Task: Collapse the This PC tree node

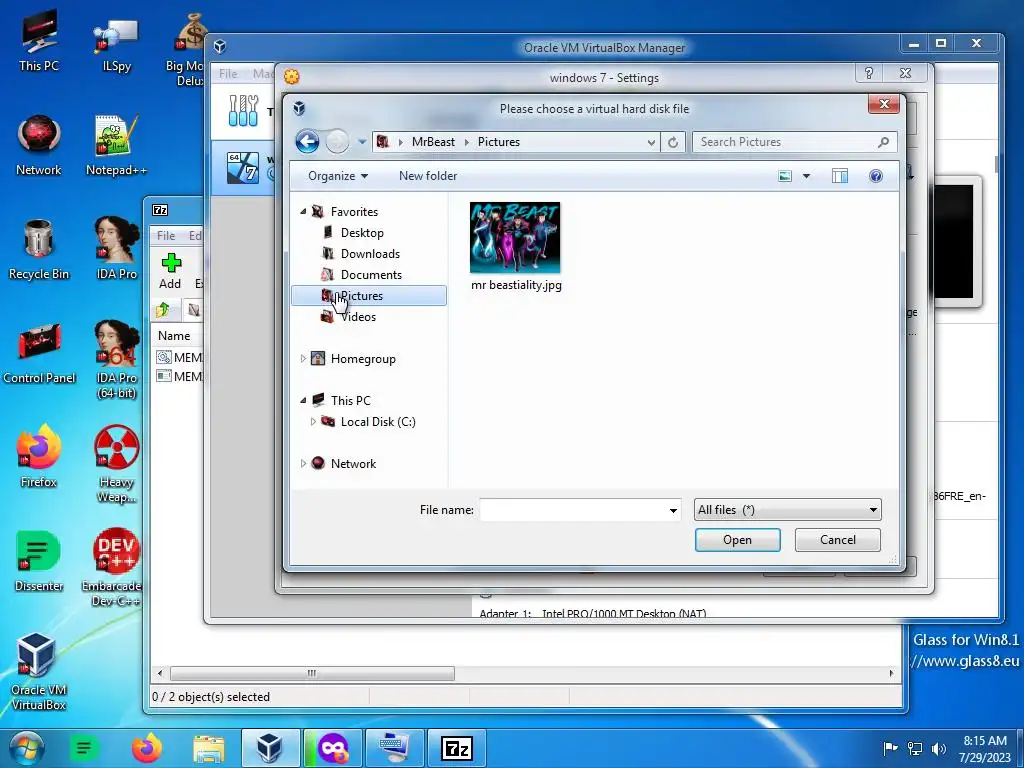Action: point(303,400)
